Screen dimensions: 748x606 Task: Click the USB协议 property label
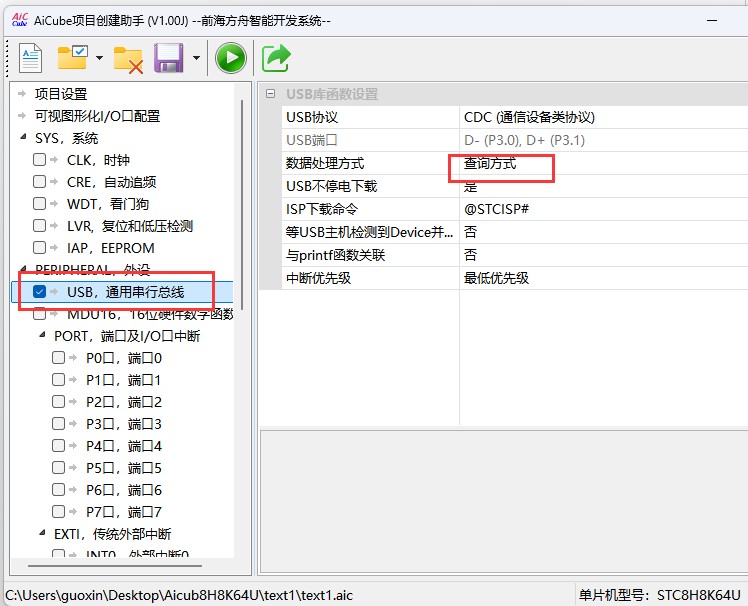click(312, 117)
